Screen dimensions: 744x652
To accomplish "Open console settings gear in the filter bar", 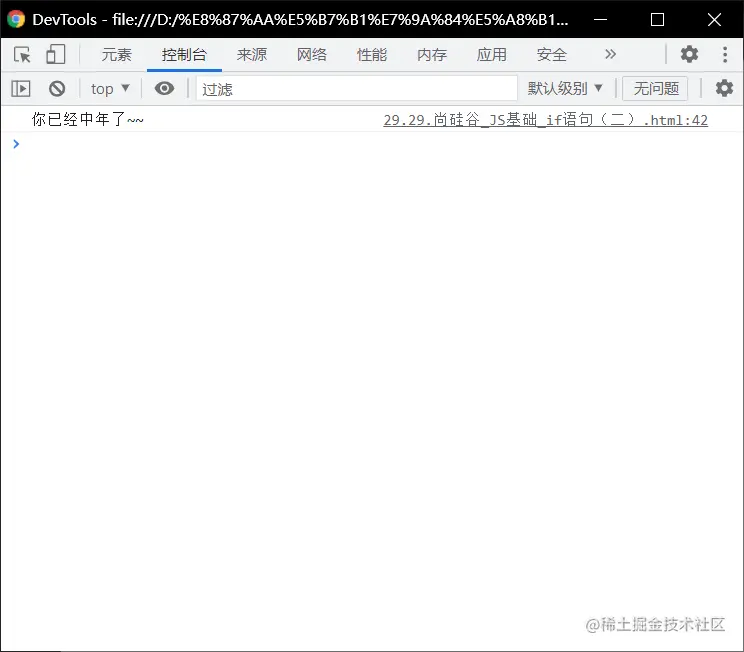I will pos(724,88).
